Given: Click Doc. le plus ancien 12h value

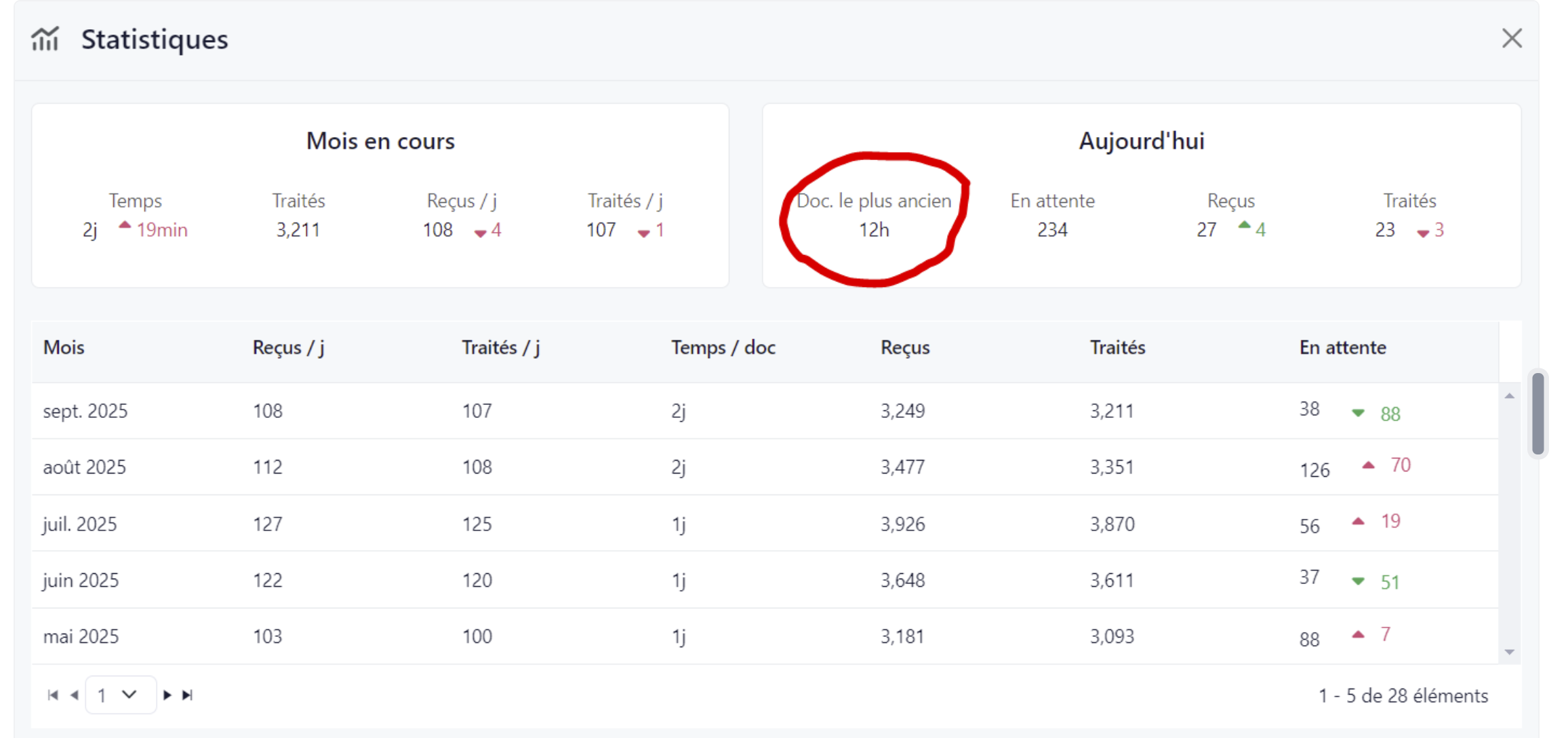Looking at the screenshot, I should click(x=874, y=231).
